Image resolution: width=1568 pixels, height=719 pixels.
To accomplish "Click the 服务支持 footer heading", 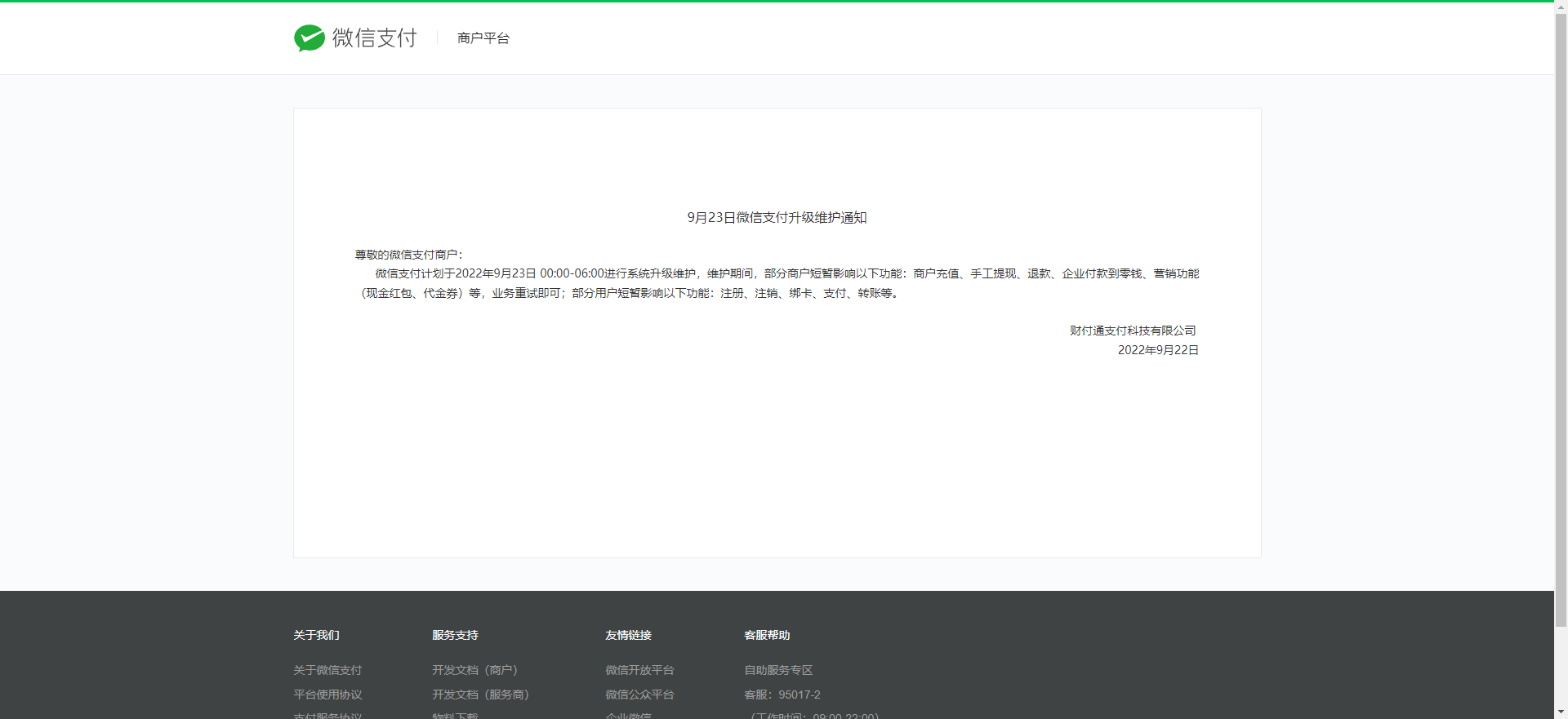I will tap(455, 635).
